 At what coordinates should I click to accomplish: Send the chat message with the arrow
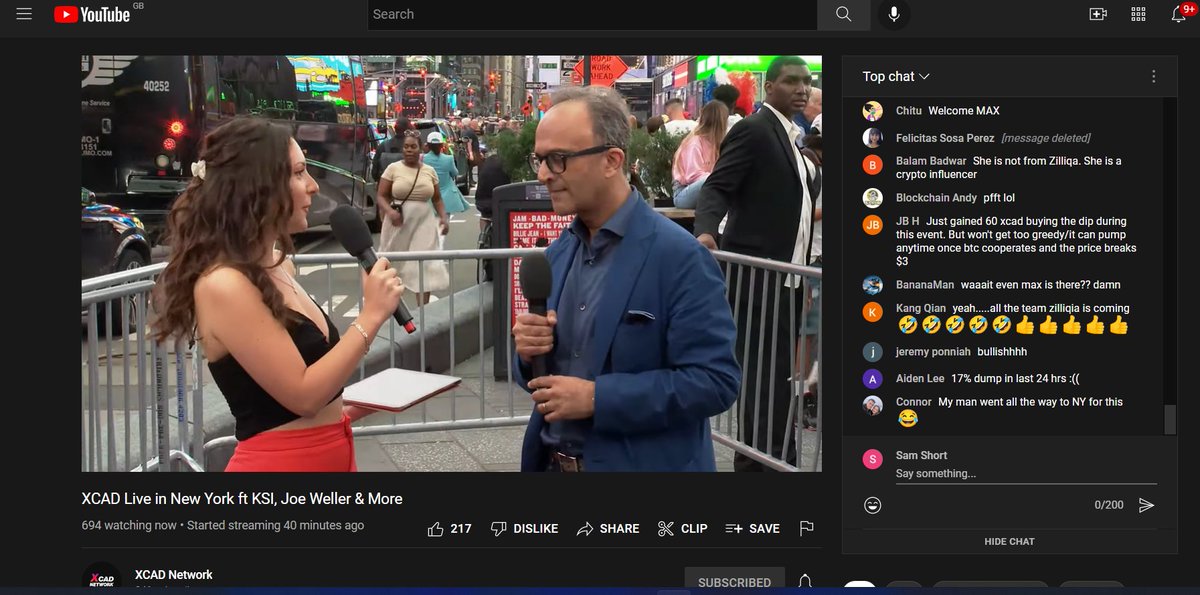coord(1146,505)
